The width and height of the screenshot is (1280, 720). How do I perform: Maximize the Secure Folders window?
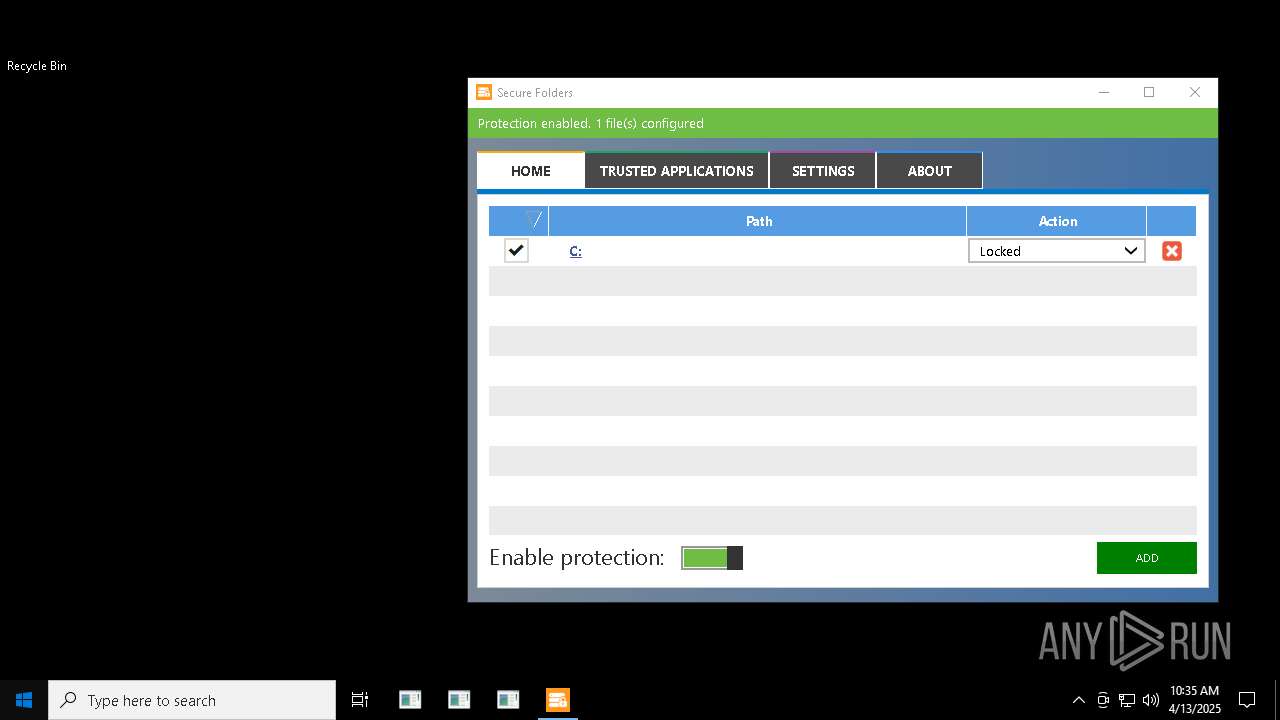click(x=1149, y=92)
